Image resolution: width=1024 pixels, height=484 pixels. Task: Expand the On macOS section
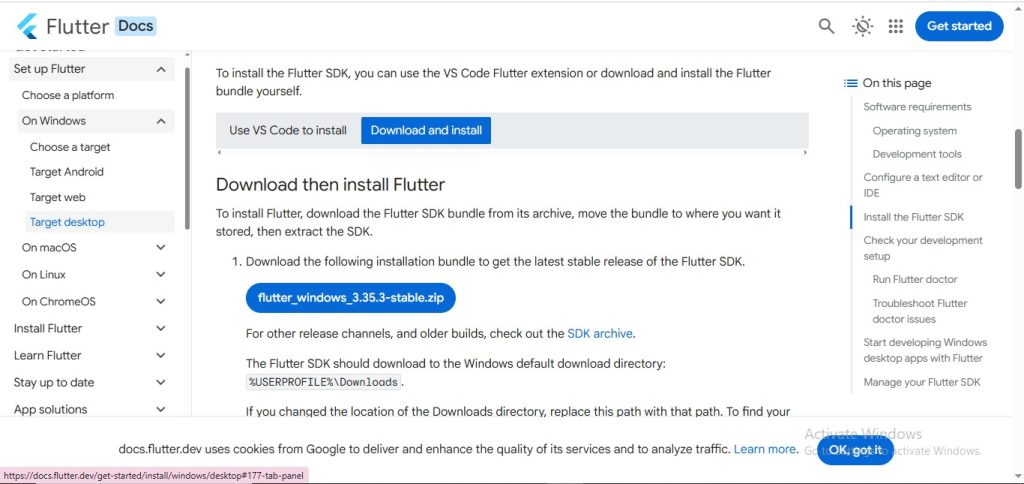[161, 247]
